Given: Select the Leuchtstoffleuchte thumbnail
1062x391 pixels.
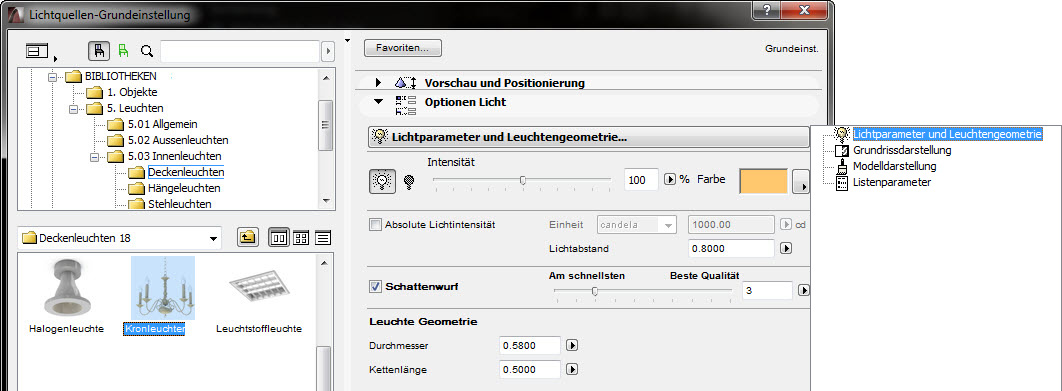Looking at the screenshot, I should point(259,287).
